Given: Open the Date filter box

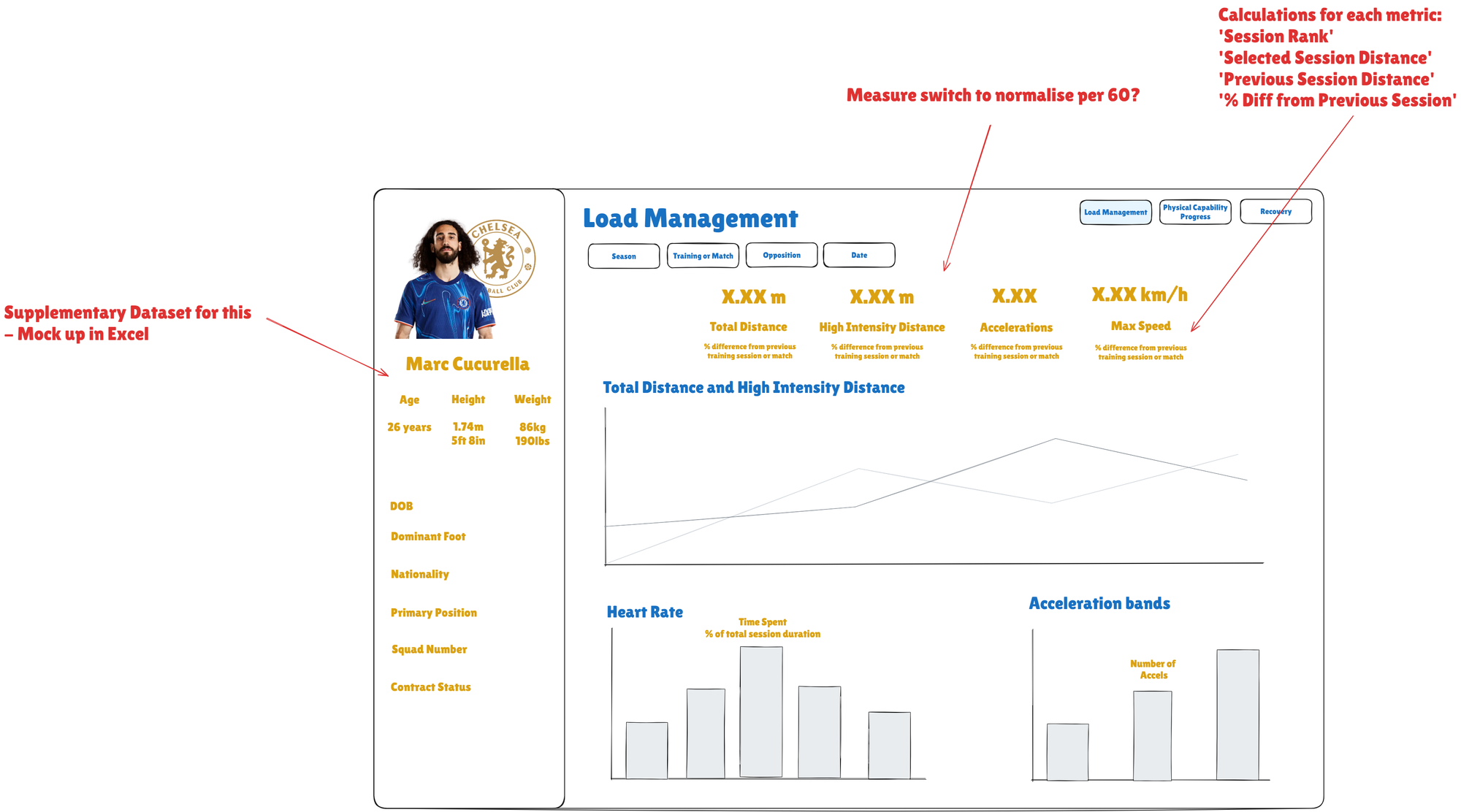Looking at the screenshot, I should pyautogui.click(x=859, y=256).
